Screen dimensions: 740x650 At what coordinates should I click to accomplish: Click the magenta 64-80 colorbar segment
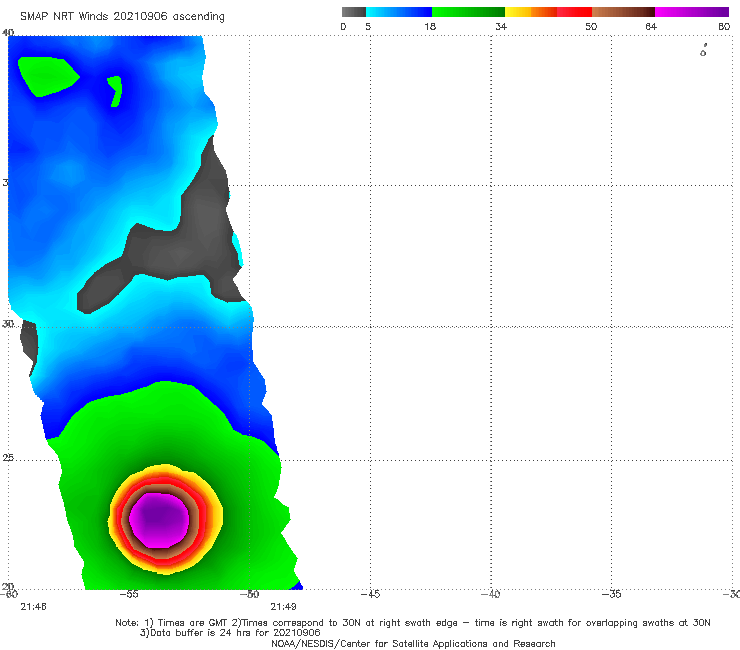click(692, 12)
